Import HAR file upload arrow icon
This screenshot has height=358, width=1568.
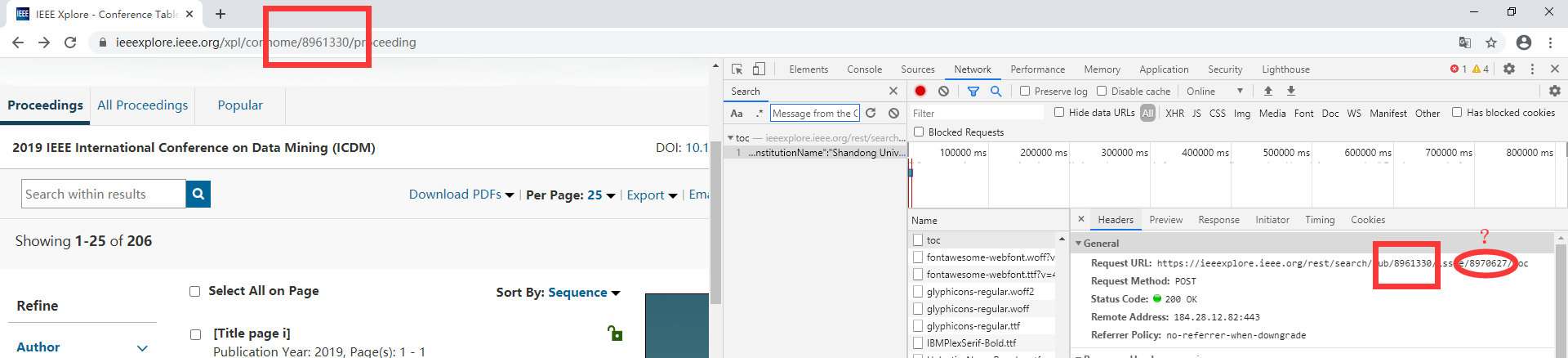pos(1268,91)
